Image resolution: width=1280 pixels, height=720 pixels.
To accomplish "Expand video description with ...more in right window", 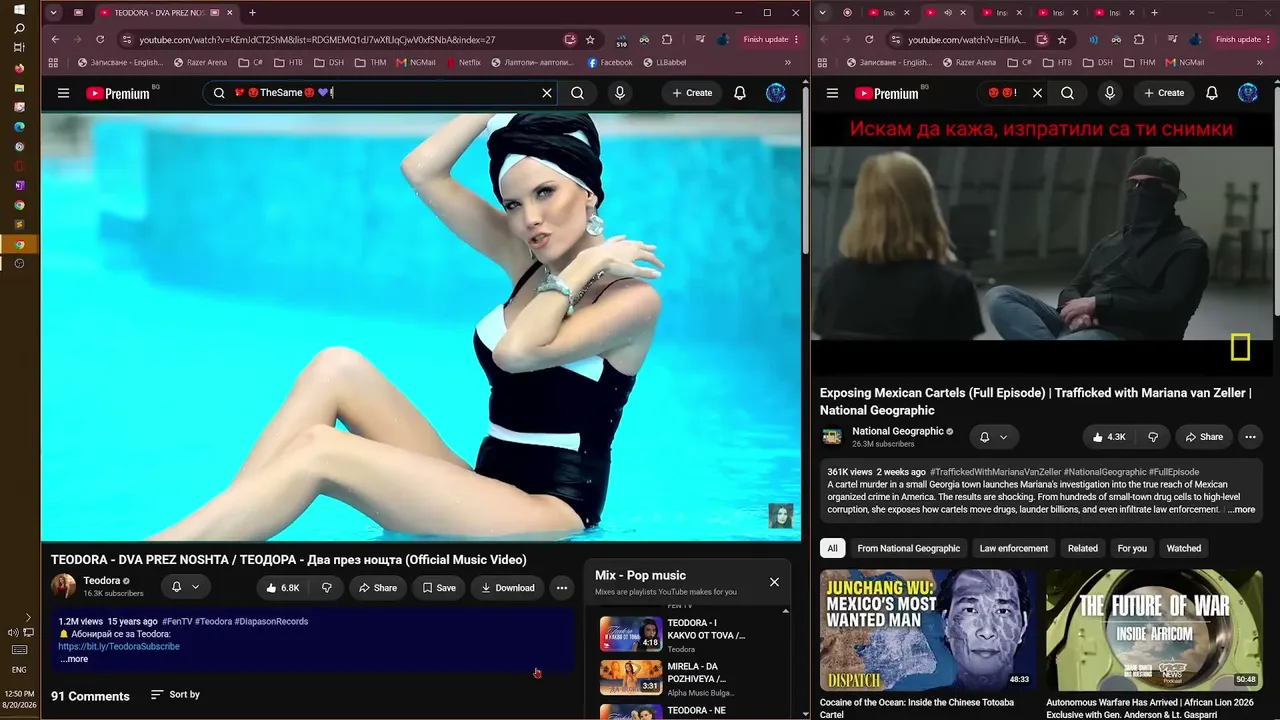I will [x=1241, y=510].
